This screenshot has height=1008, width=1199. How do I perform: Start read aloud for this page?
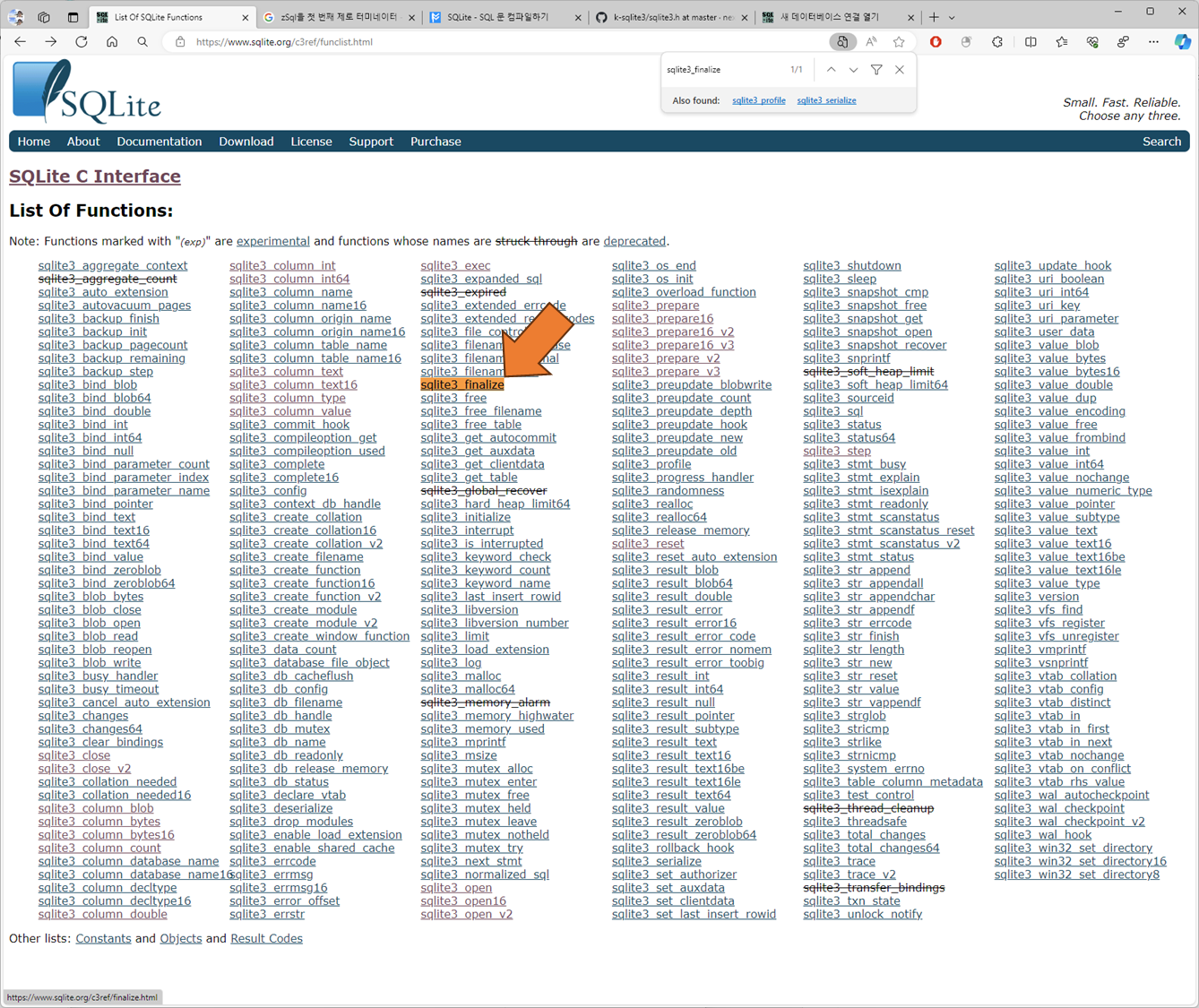(x=871, y=42)
